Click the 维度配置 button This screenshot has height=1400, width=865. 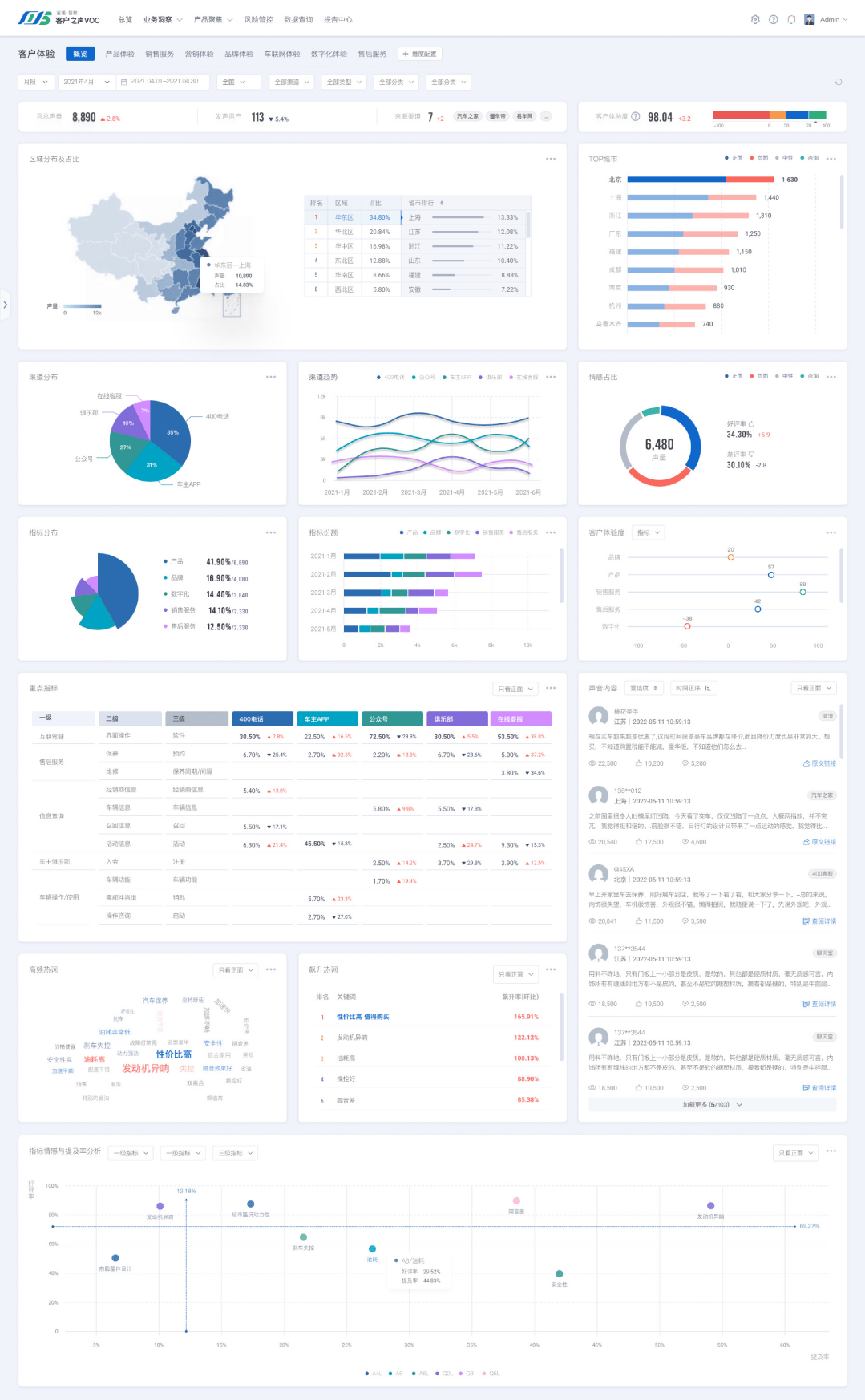coord(420,54)
